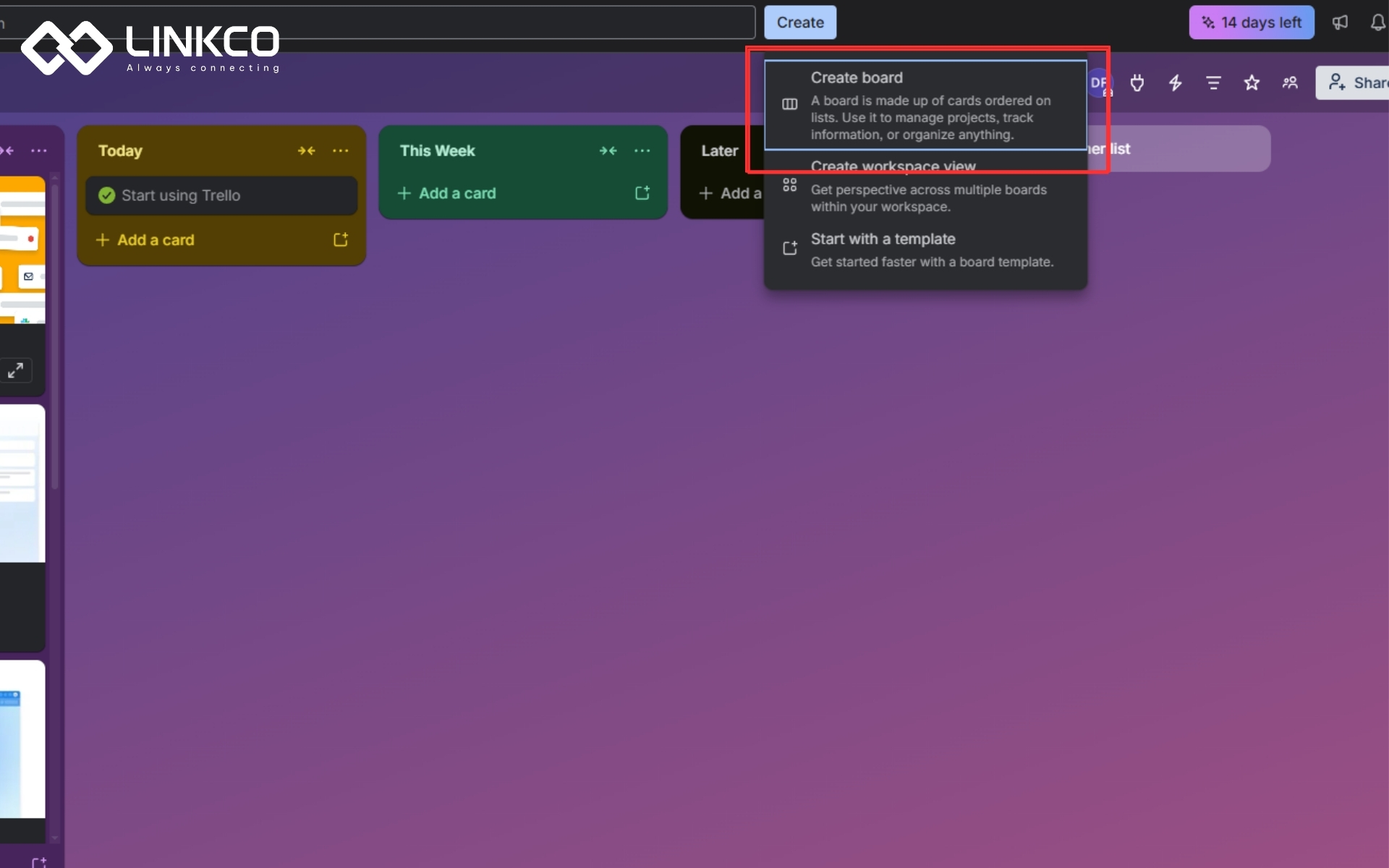The image size is (1389, 868).
Task: Choose Create workspace view option
Action: [925, 187]
